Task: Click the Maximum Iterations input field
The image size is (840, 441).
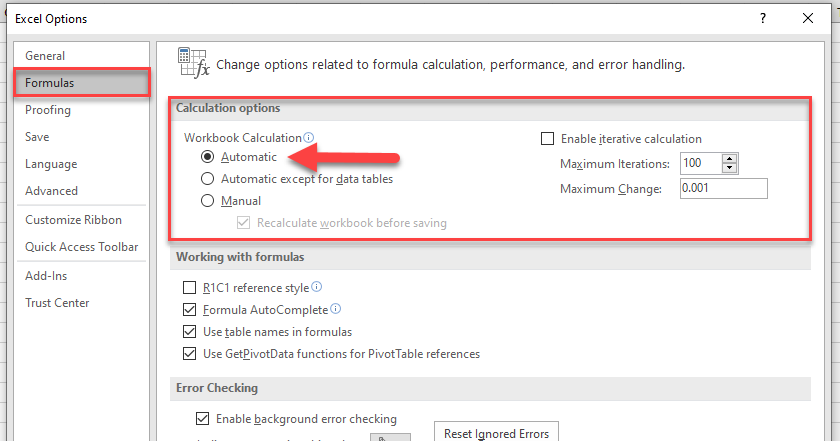Action: (701, 163)
